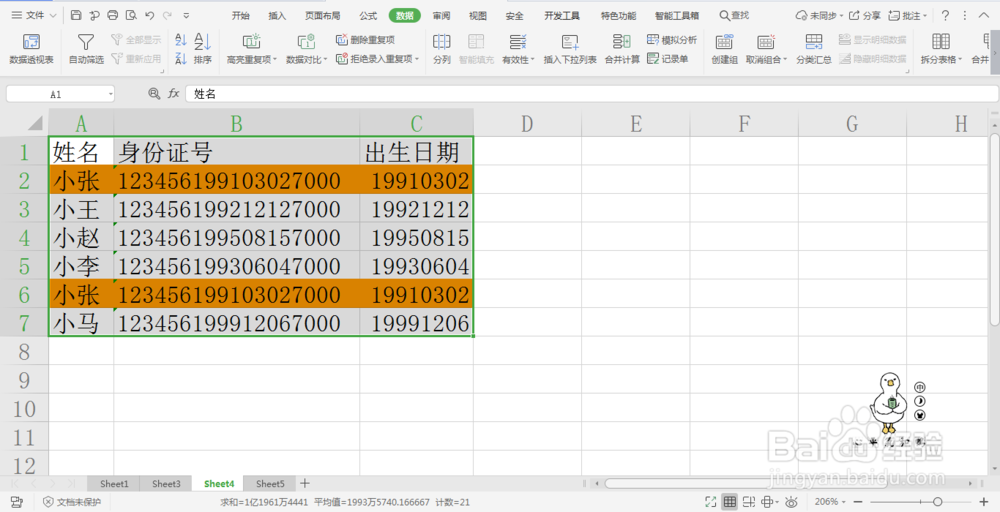Screen dimensions: 1000x512
Task: Switch to the Sheet3 tab
Action: click(x=166, y=484)
